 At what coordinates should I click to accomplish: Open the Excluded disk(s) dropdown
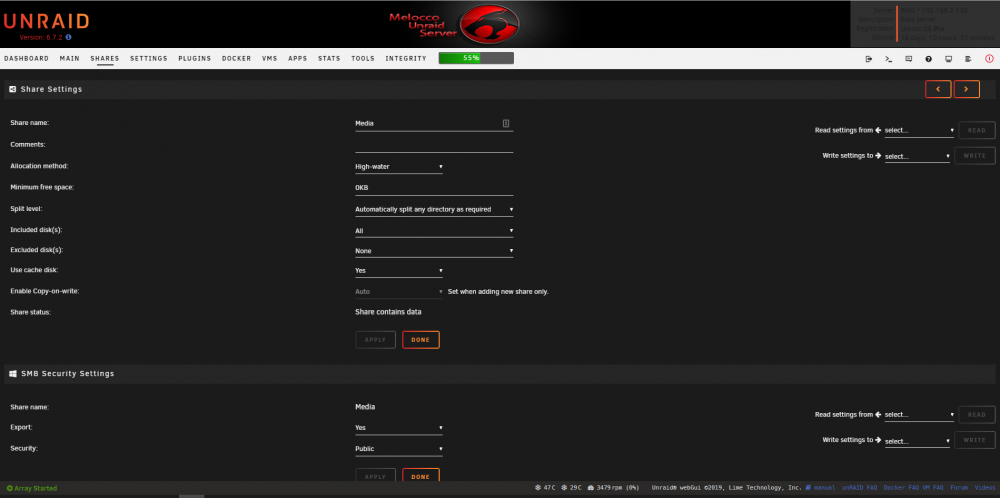[434, 251]
